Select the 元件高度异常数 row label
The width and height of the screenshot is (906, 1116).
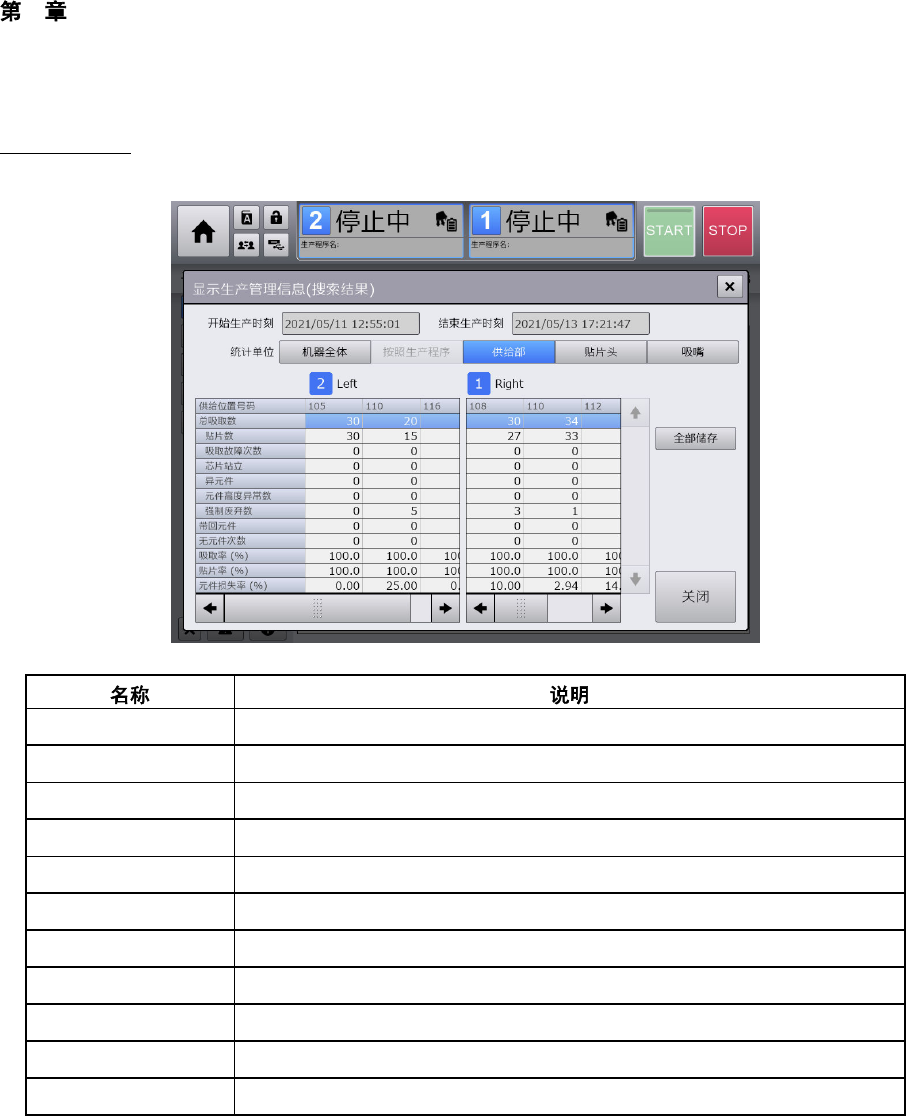coord(251,495)
